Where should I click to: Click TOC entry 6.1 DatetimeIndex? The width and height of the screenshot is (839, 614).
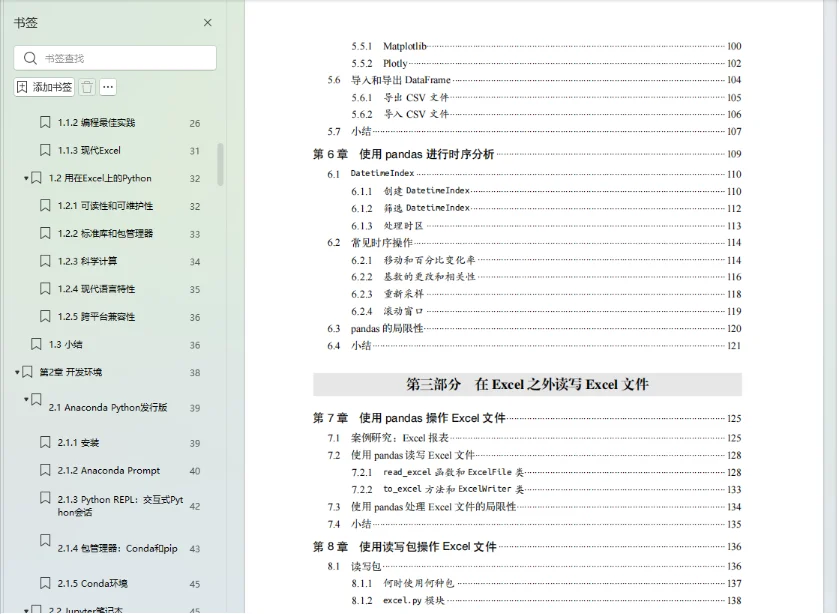(x=535, y=174)
